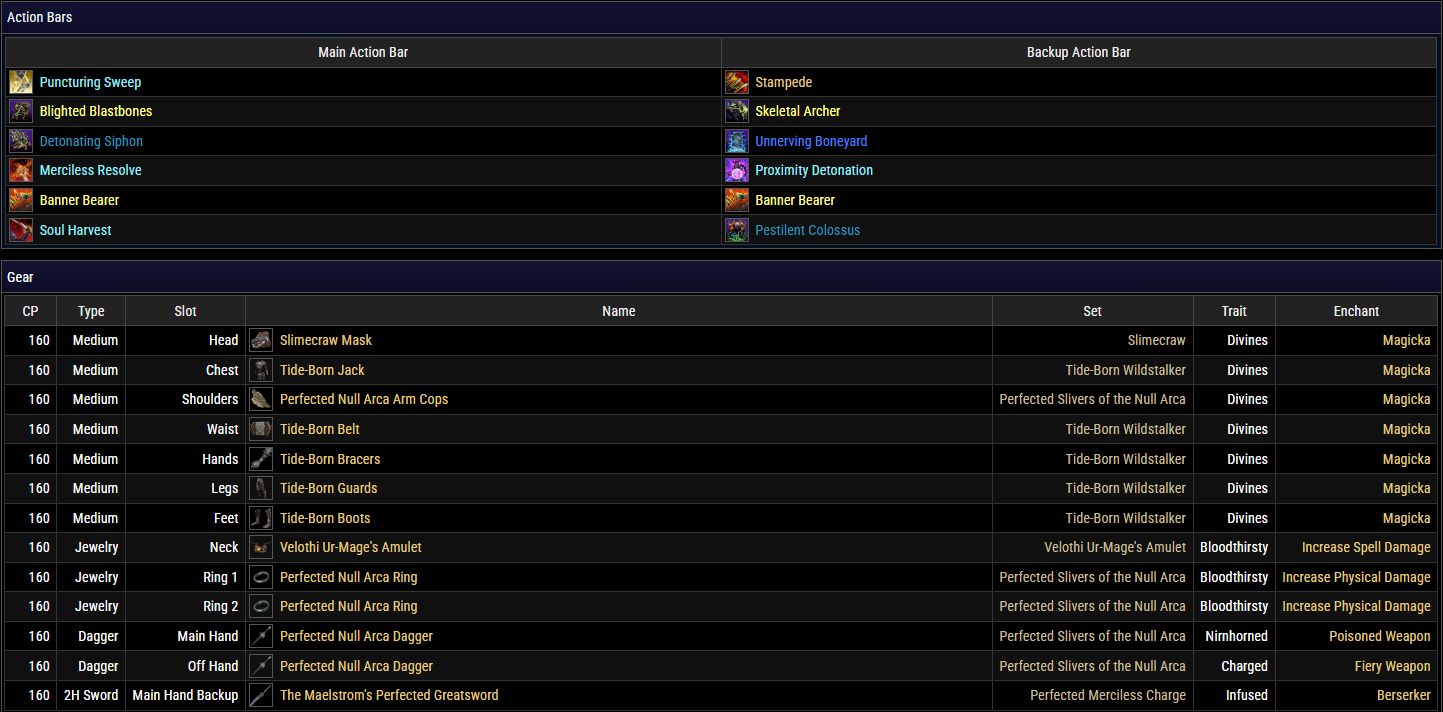Click the Skeletal Archer skill icon
Image resolution: width=1443 pixels, height=712 pixels.
click(x=737, y=111)
